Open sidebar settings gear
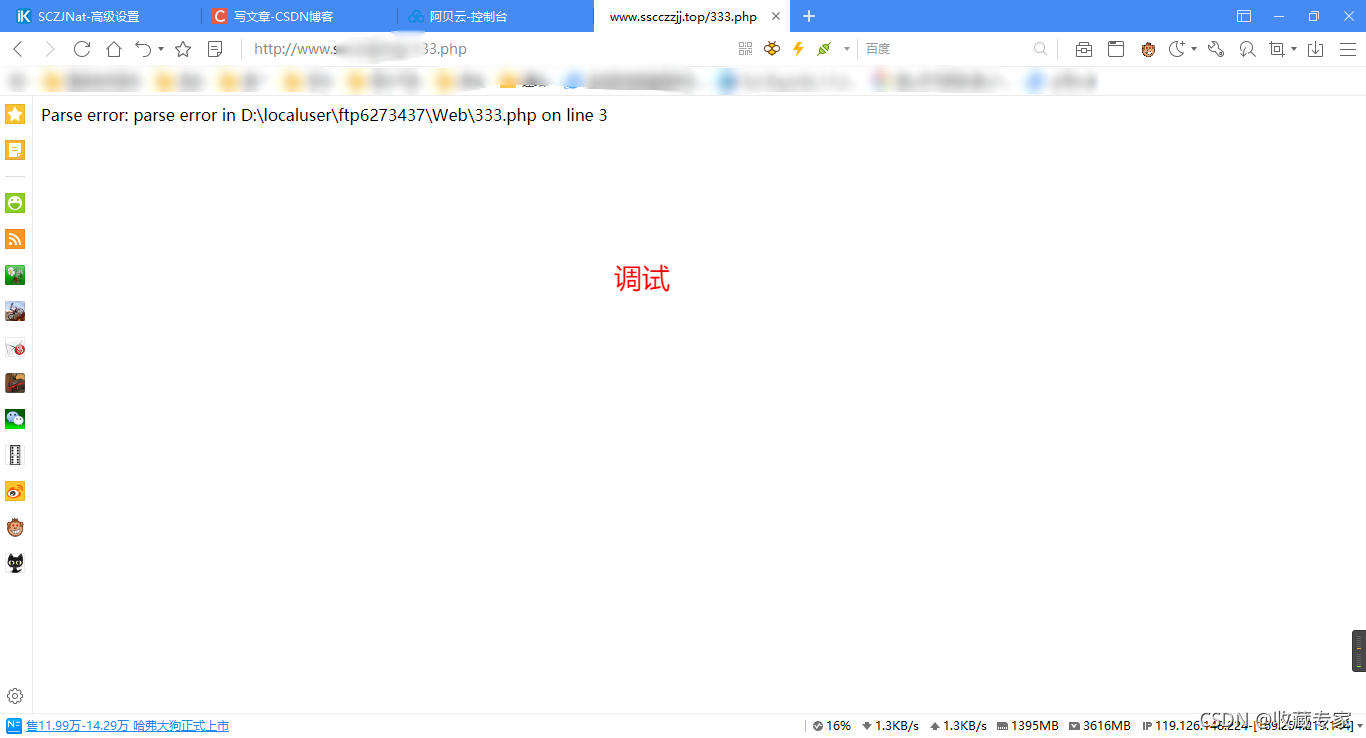1366x738 pixels. 15,696
